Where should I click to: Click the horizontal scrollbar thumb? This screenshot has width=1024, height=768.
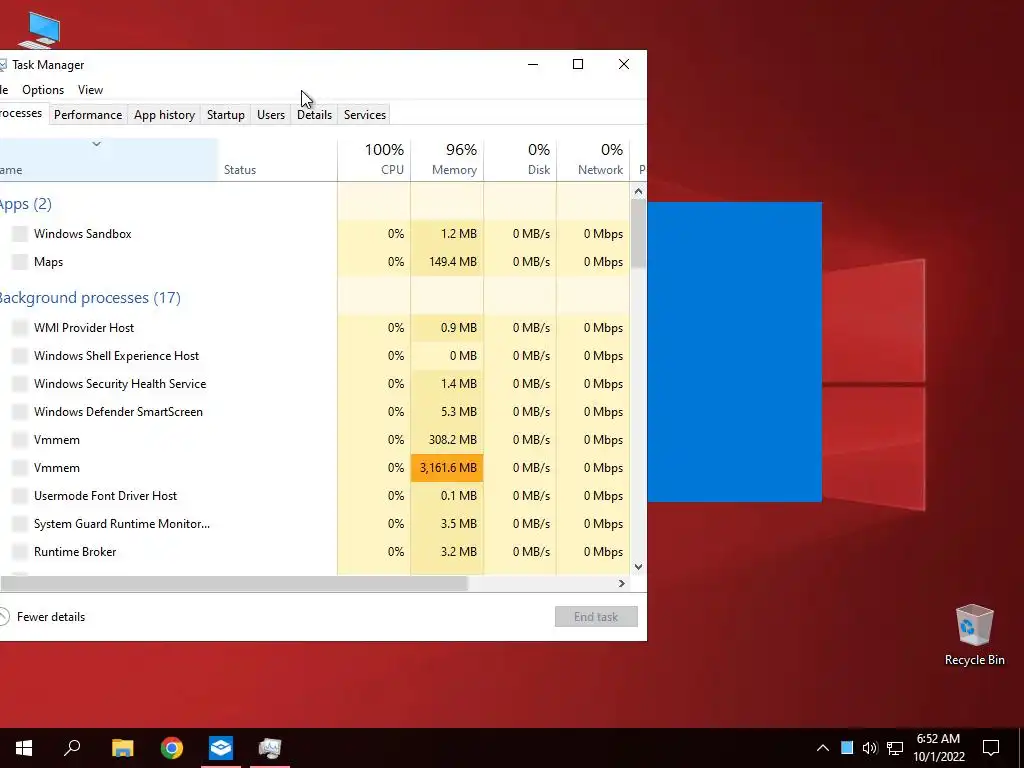(234, 583)
